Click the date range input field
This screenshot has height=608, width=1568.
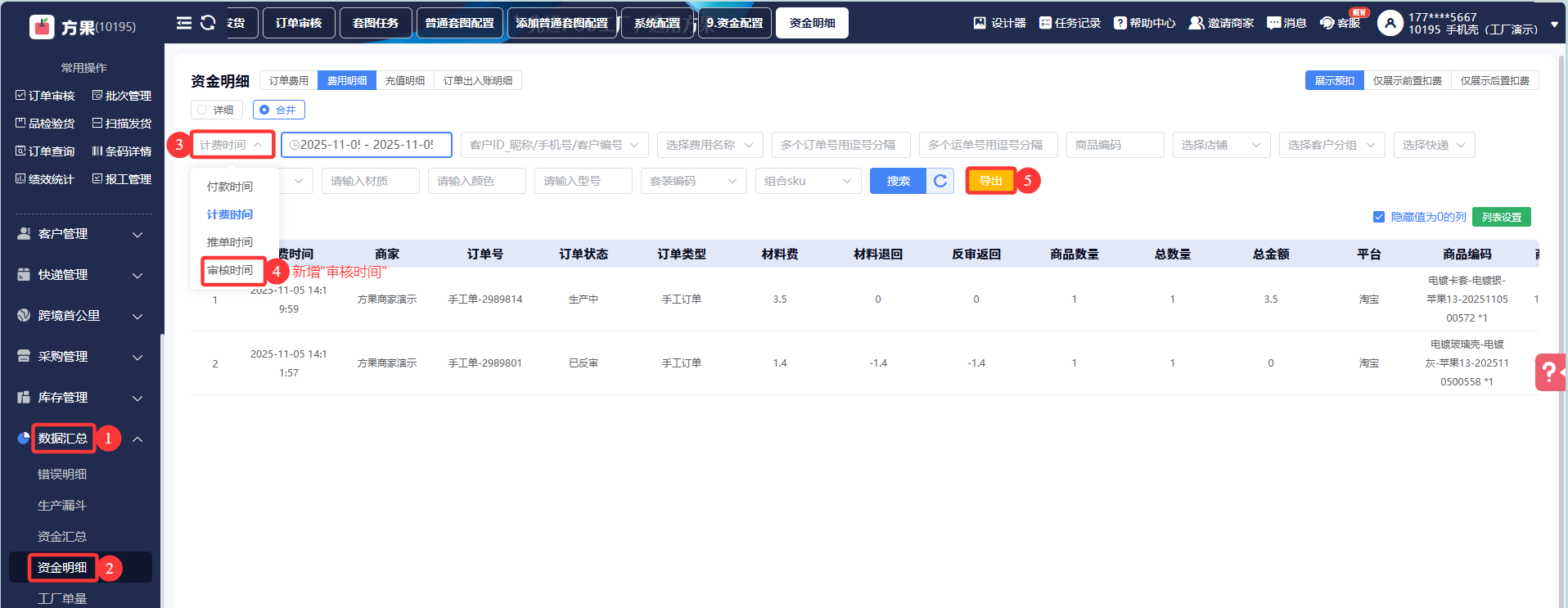[366, 145]
